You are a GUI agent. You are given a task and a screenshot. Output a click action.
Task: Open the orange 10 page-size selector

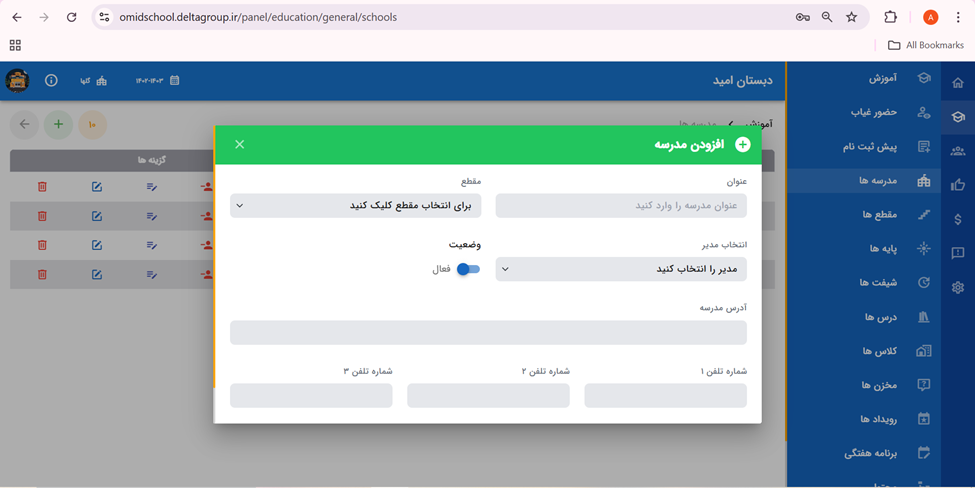tap(93, 124)
